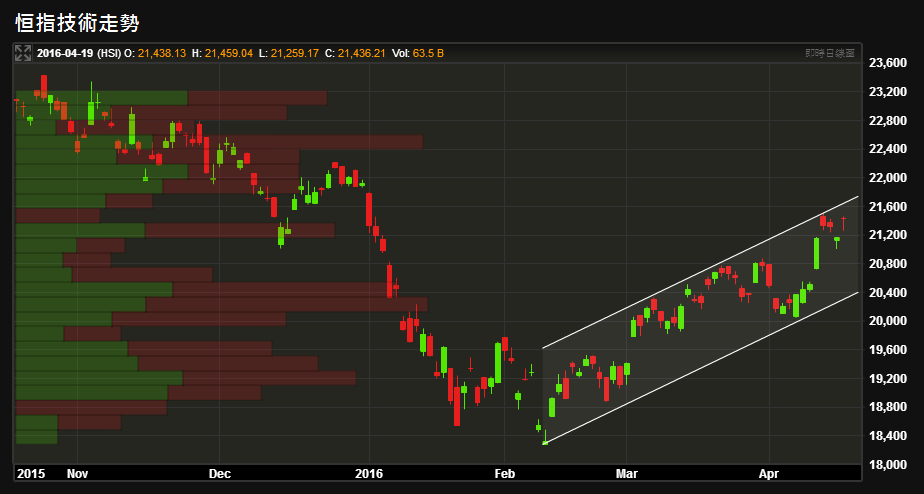Click the 19,600 price axis label
Viewport: 924px width, 494px height.
887,350
